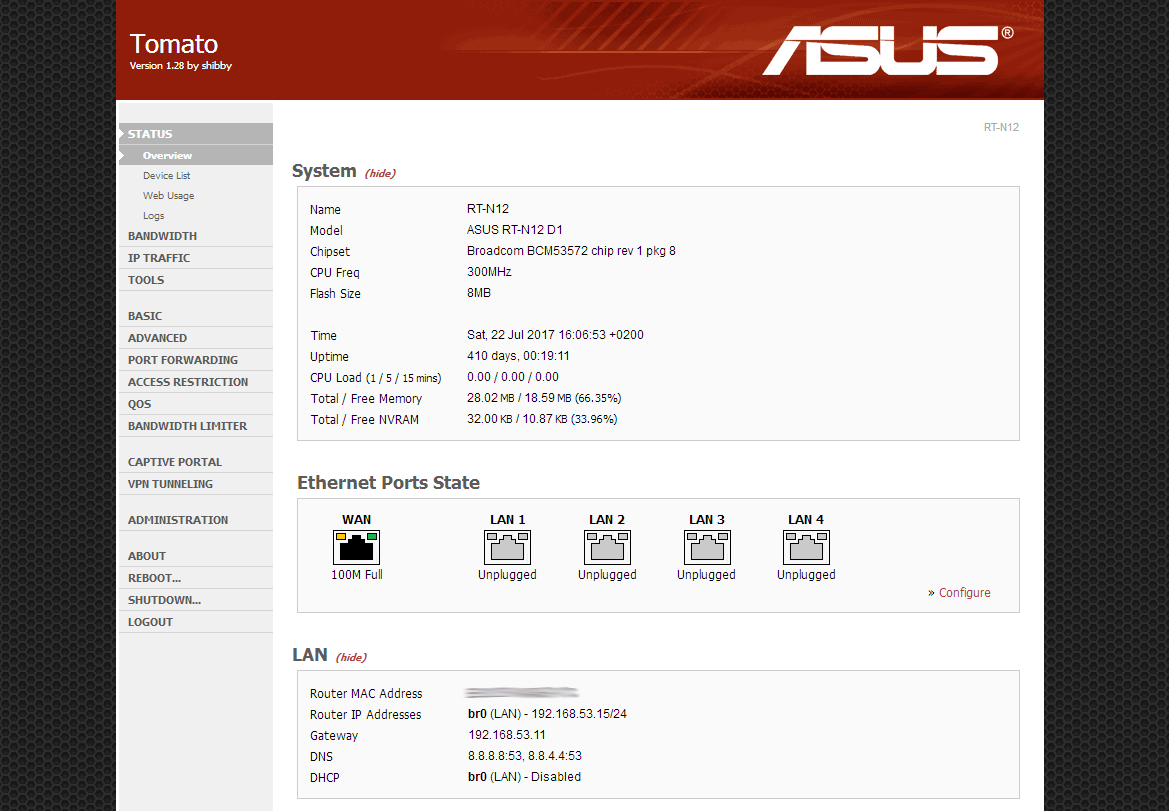Click the DNS value 8.8.8.8:53, 8.8.4.4:53
The image size is (1169, 811).
(x=525, y=756)
